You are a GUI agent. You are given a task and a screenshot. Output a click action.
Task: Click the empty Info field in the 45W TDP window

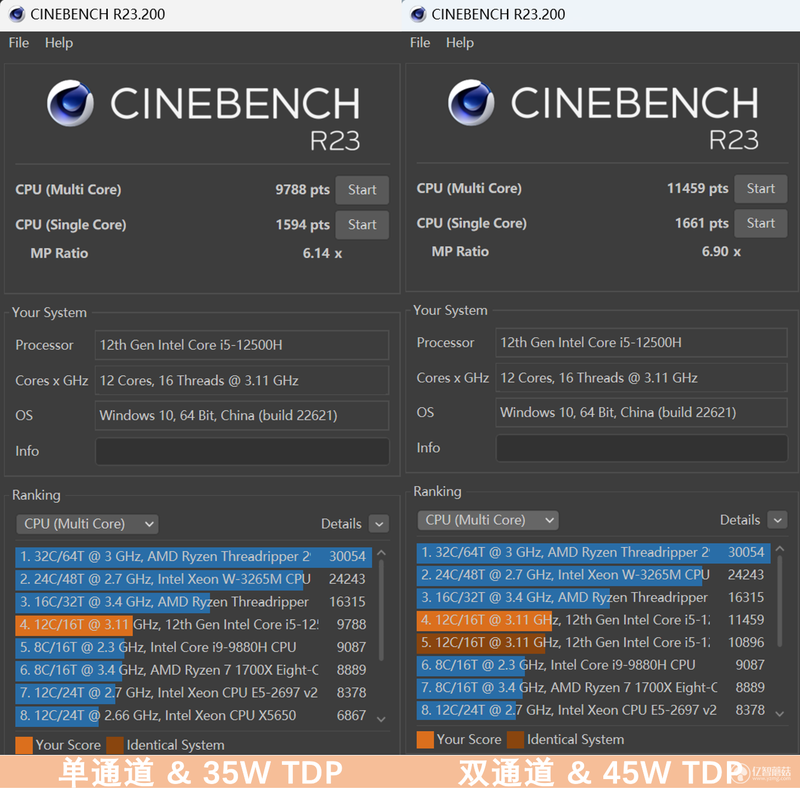(641, 448)
